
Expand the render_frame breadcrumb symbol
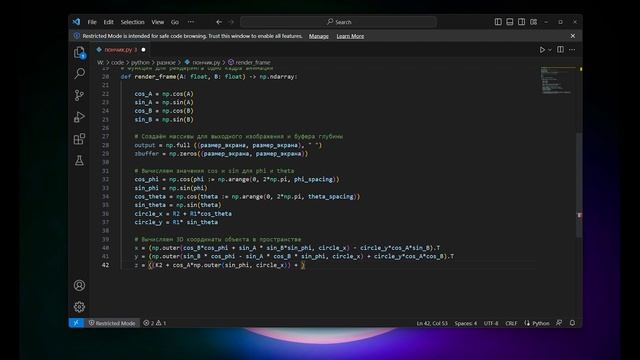(x=249, y=62)
